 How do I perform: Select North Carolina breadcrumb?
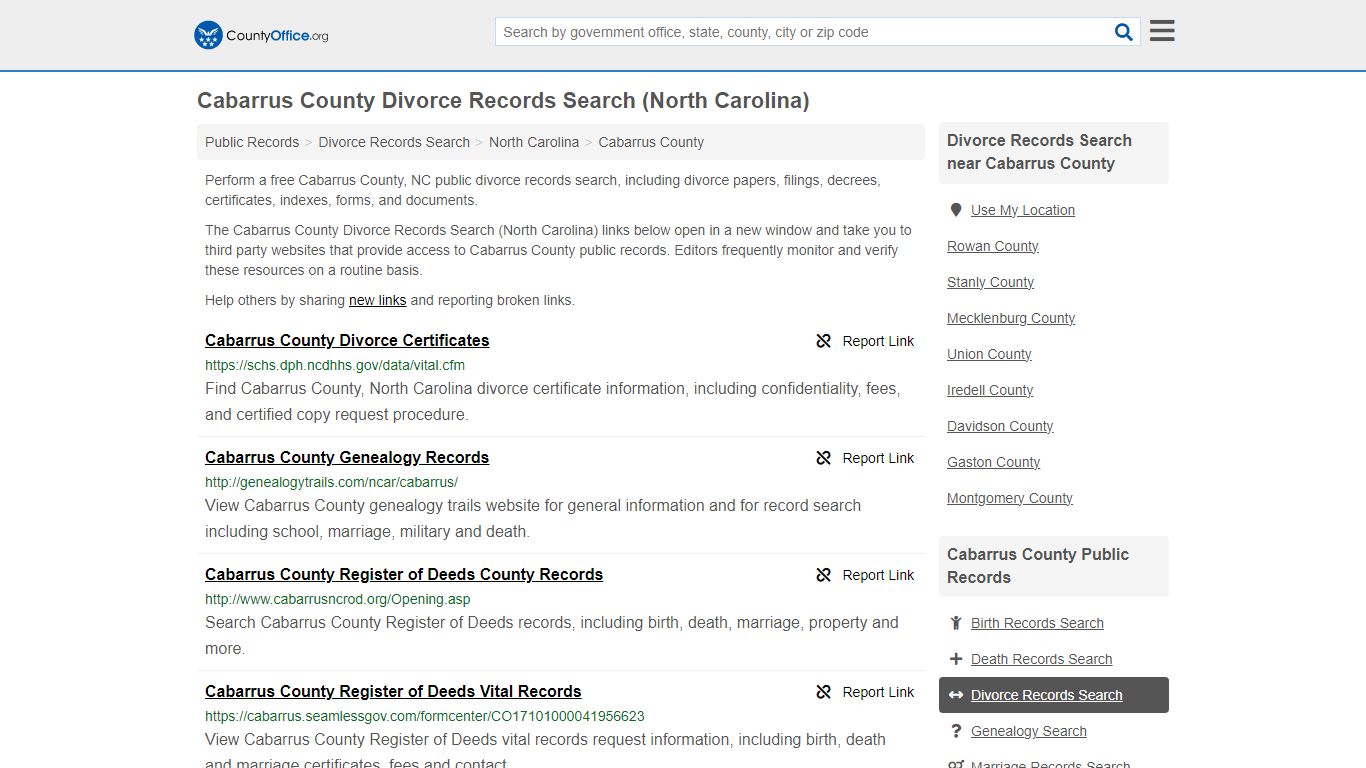click(534, 142)
